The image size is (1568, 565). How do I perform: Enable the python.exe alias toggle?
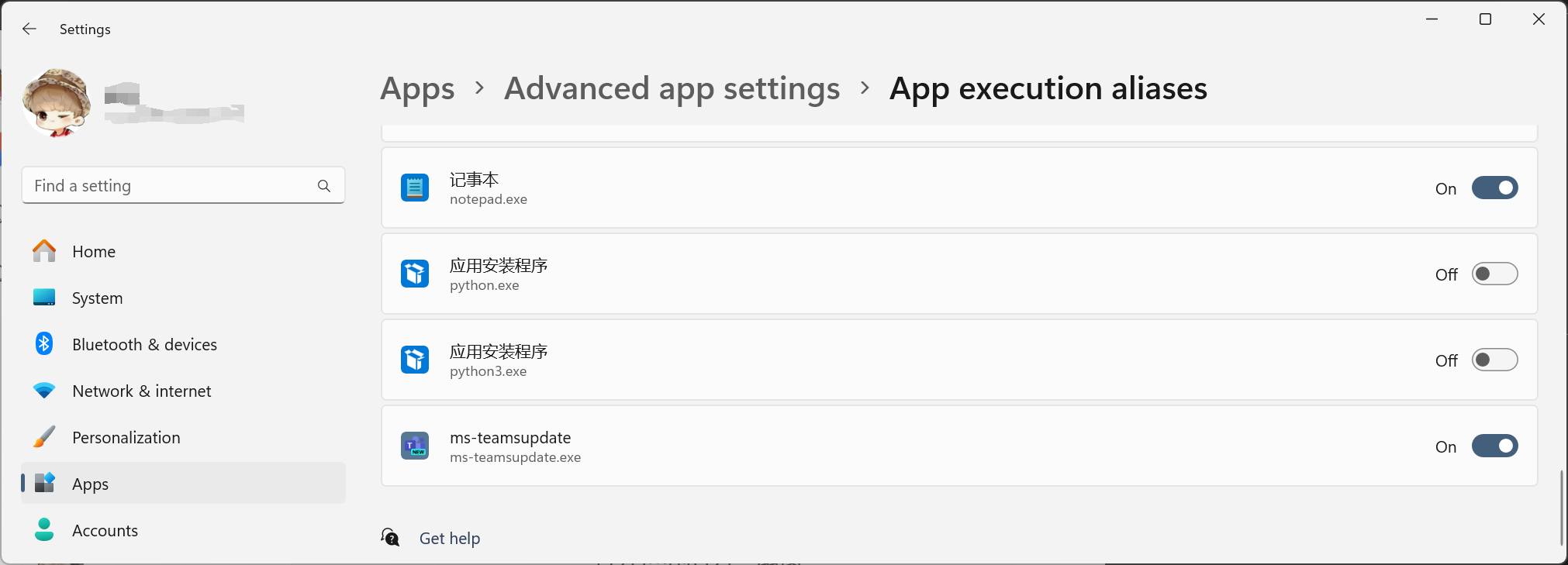coord(1494,274)
